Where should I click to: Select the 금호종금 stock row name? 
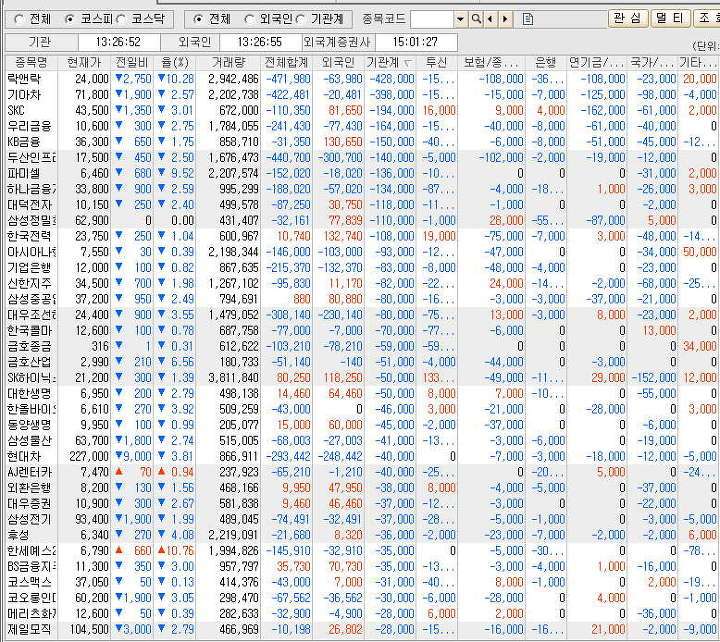click(29, 346)
